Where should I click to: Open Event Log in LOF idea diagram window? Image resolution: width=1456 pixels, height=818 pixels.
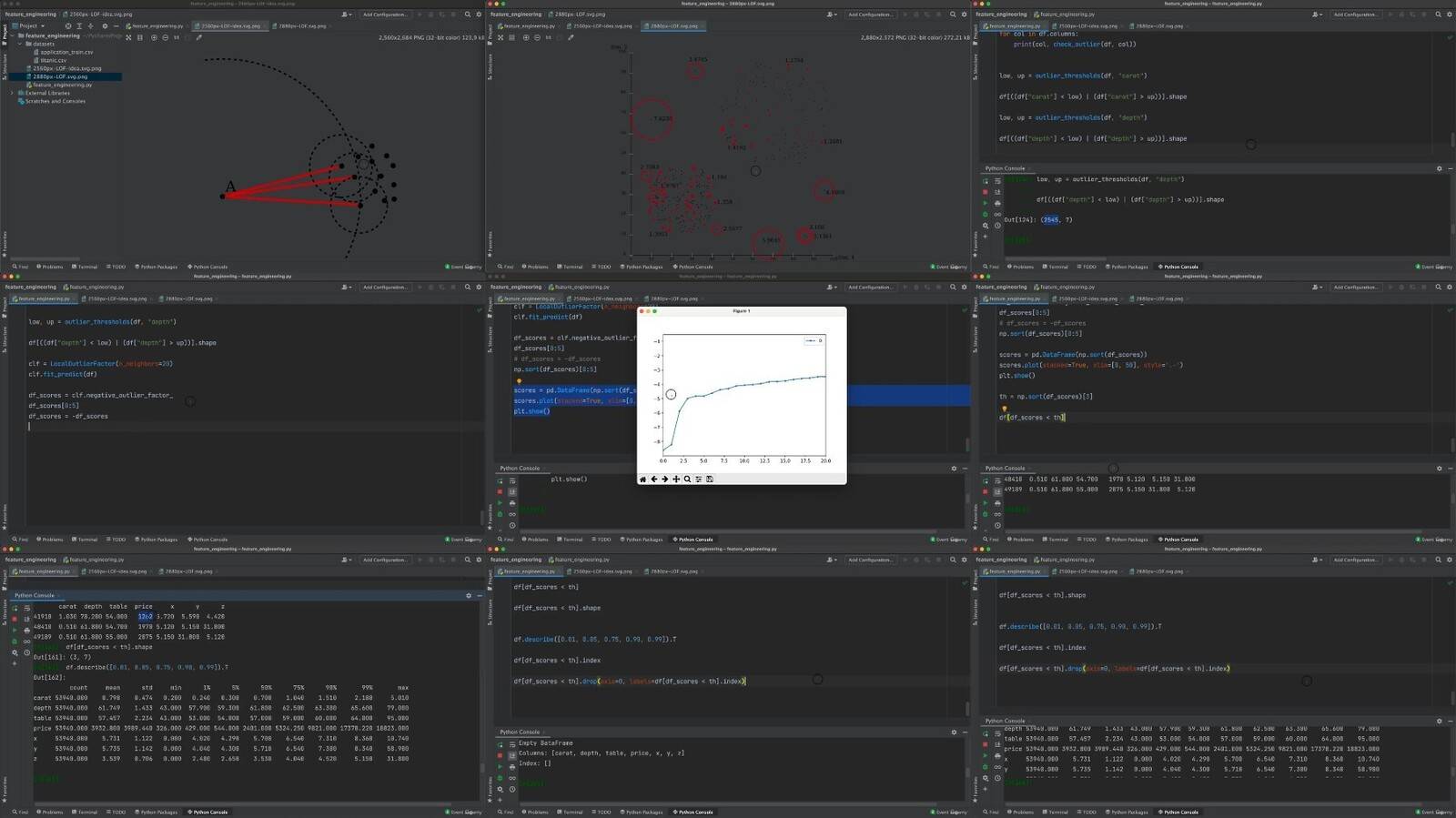pyautogui.click(x=463, y=267)
